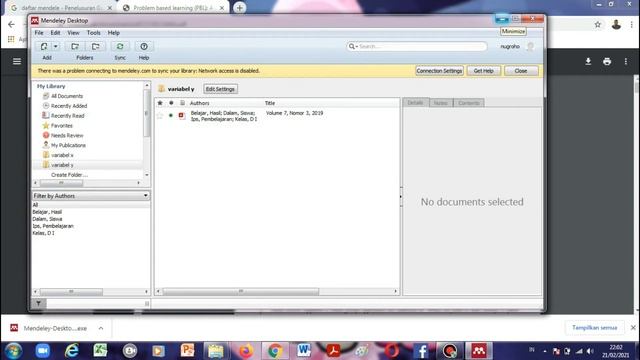Image resolution: width=640 pixels, height=360 pixels.
Task: Click the remove folder toolbar icon
Action: [x=96, y=47]
